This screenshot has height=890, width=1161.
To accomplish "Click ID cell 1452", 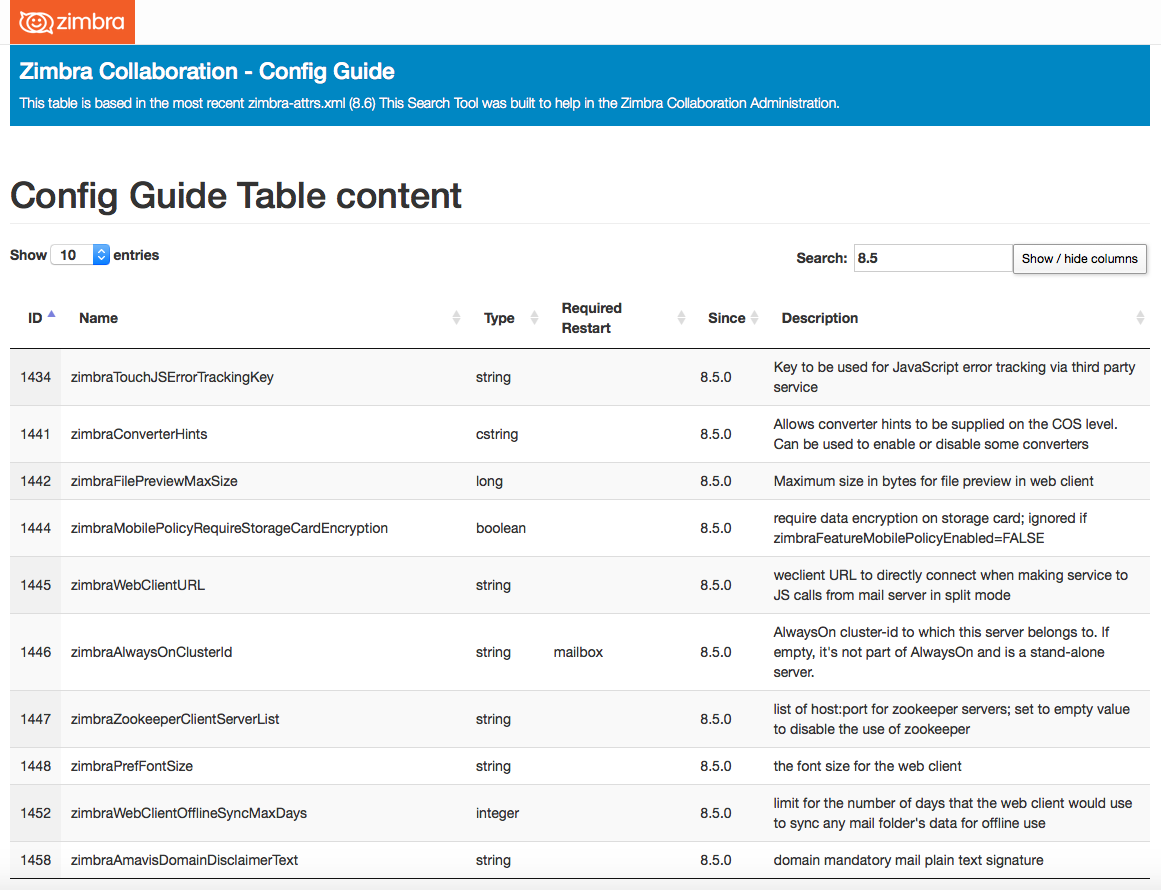I will 36,813.
